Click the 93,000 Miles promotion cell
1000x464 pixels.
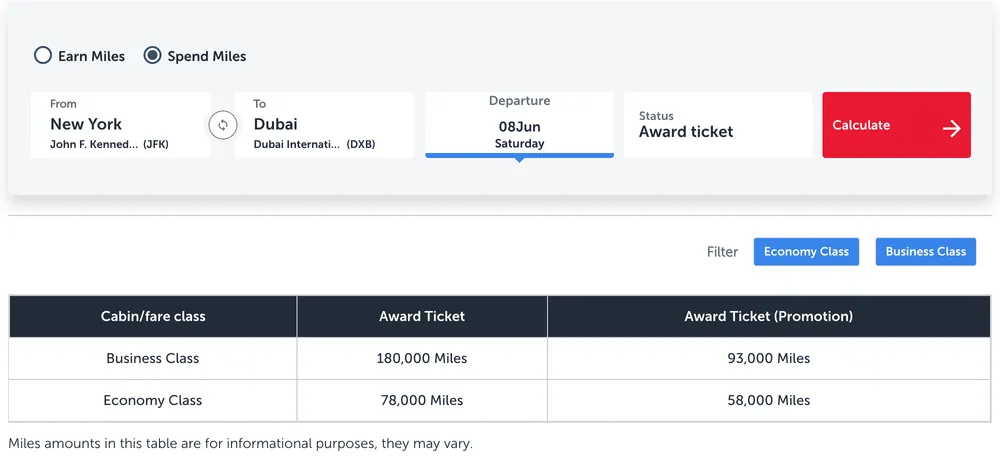[x=768, y=358]
